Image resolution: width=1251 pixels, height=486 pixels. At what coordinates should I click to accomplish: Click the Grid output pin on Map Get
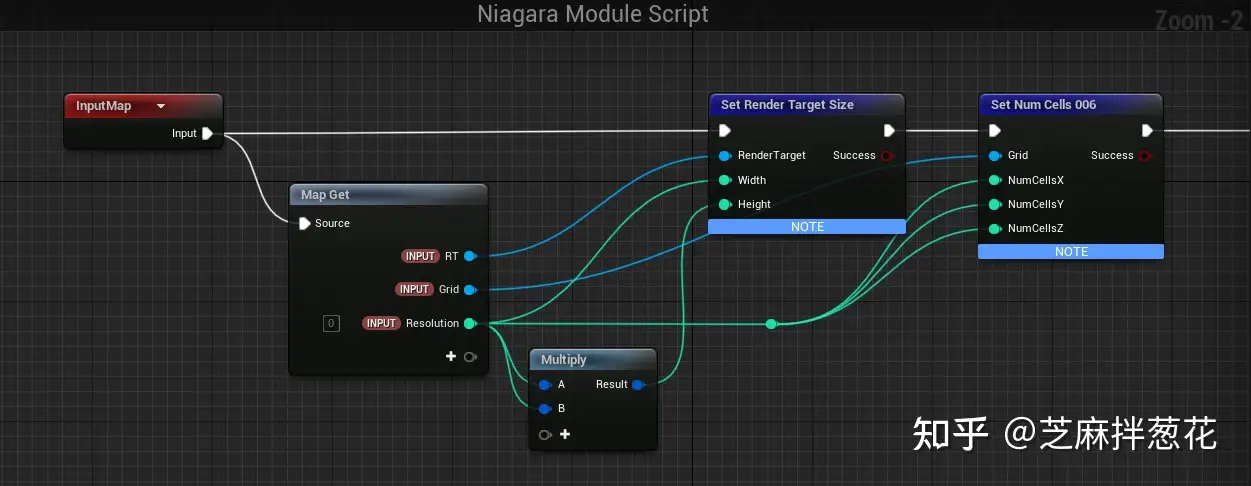(x=469, y=289)
